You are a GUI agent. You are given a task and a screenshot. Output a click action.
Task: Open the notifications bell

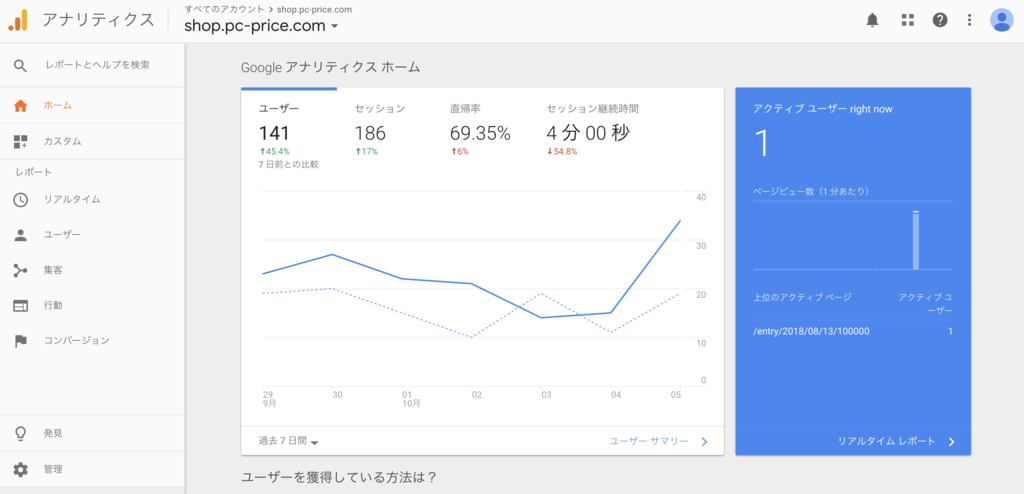872,20
